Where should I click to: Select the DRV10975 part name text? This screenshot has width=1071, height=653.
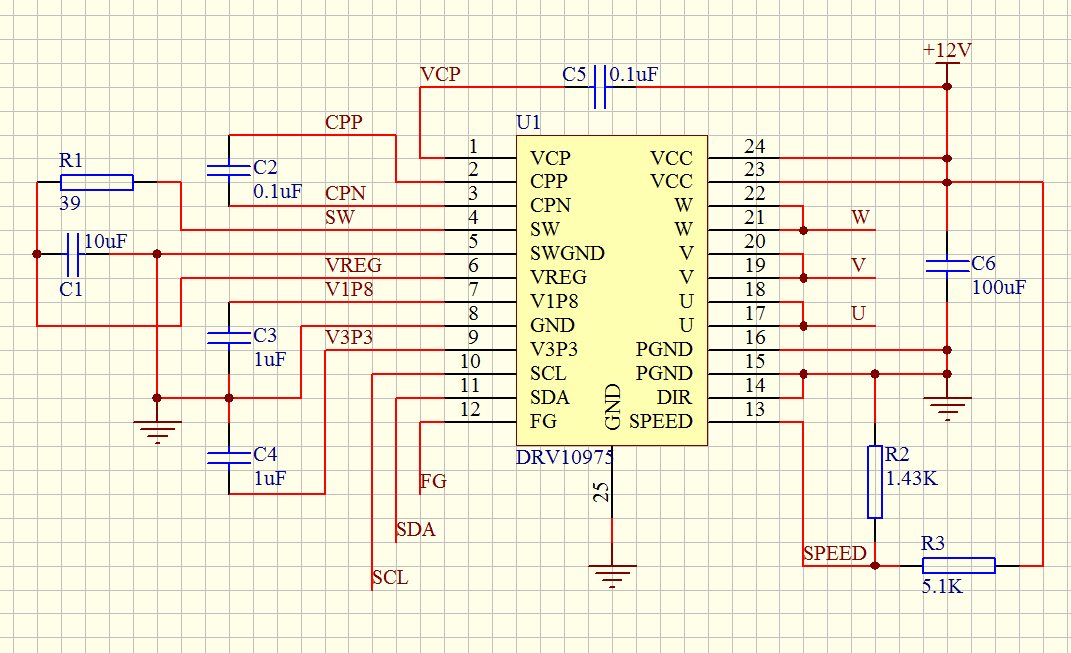[565, 456]
